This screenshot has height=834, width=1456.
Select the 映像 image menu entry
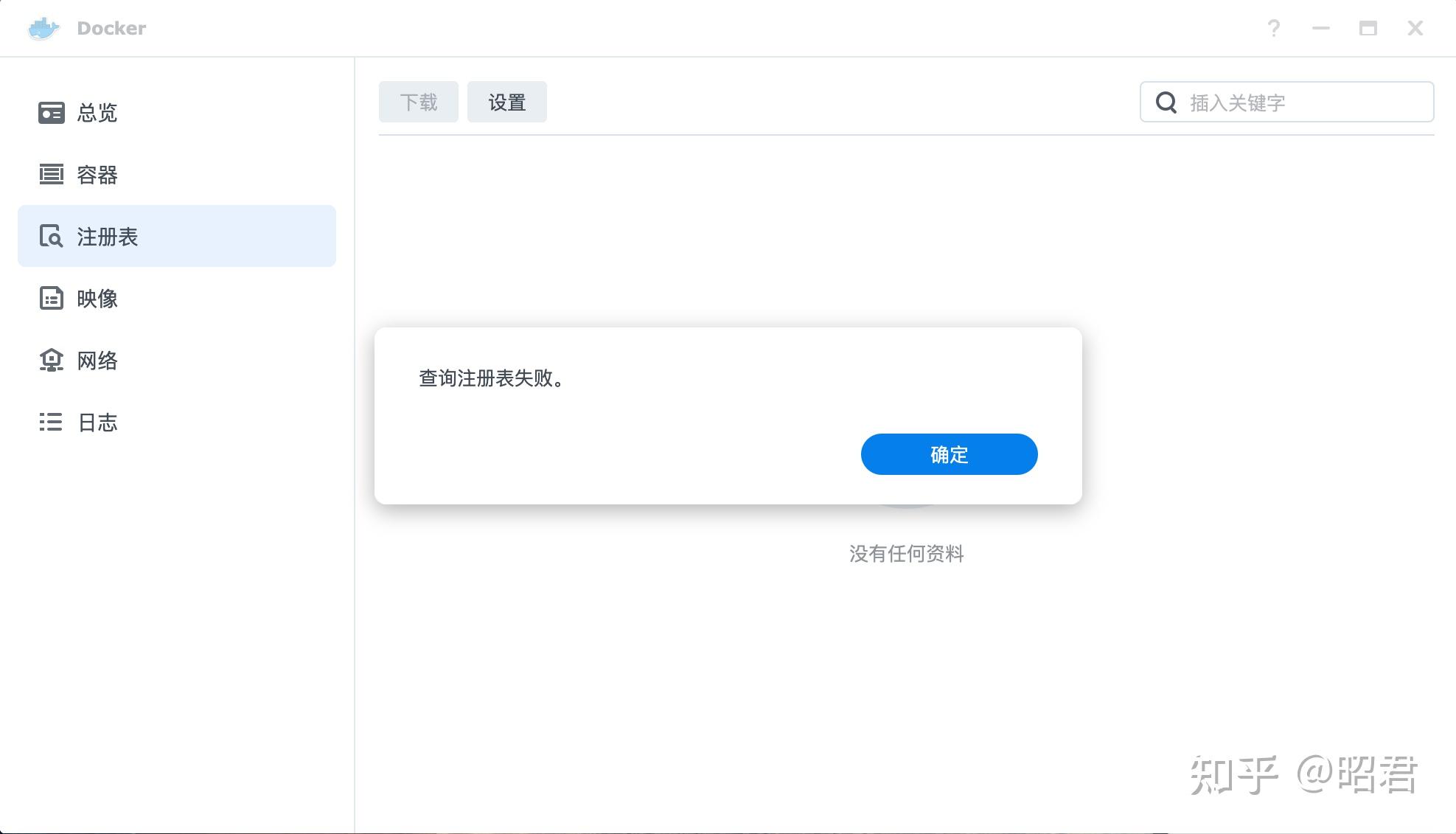click(97, 299)
